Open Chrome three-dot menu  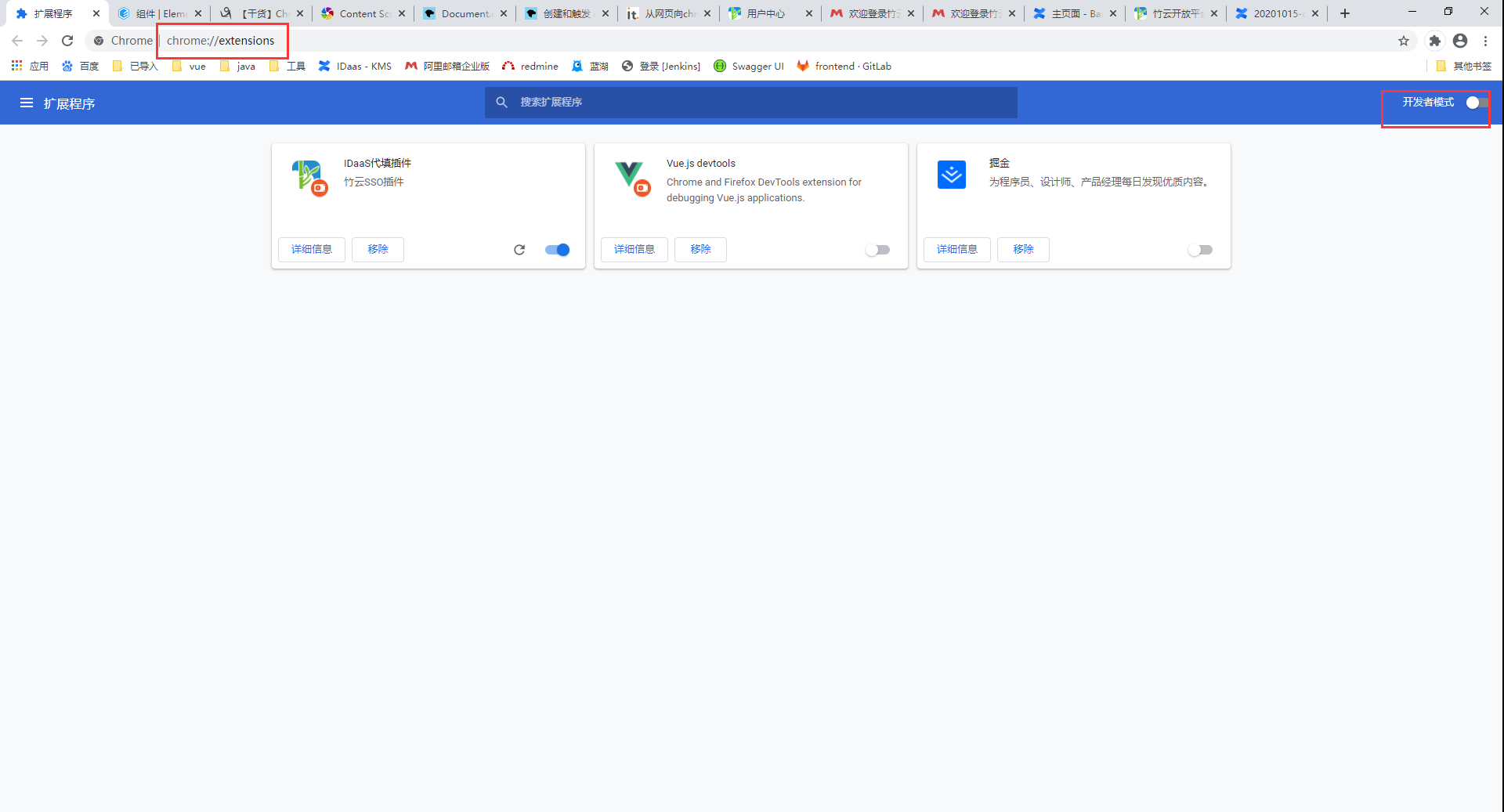point(1485,41)
